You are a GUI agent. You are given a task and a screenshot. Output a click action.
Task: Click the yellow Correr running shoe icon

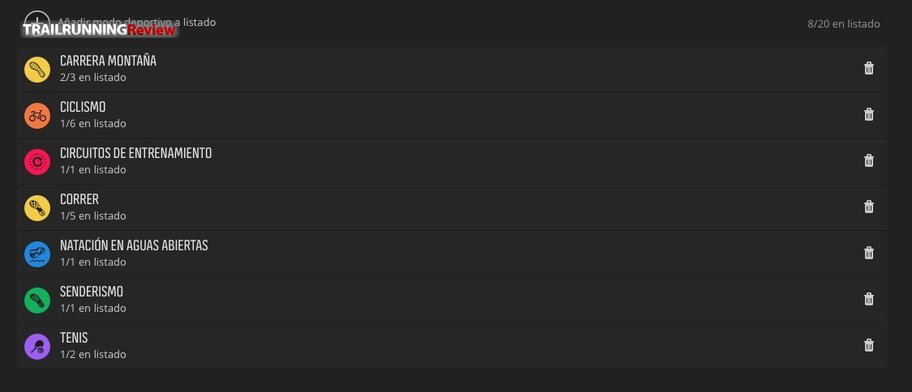click(37, 208)
